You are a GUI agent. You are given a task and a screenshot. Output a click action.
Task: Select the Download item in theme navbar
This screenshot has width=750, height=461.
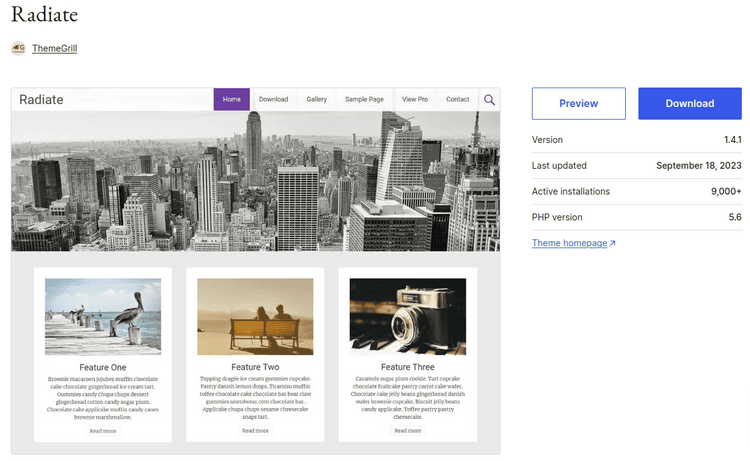pyautogui.click(x=273, y=100)
